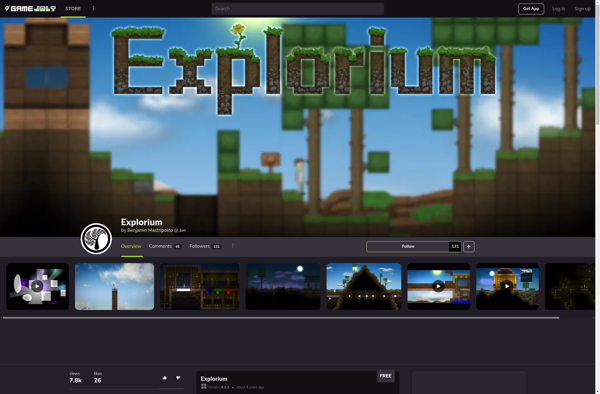Click the Get App button
Screen dimensions: 600x394
point(531,9)
